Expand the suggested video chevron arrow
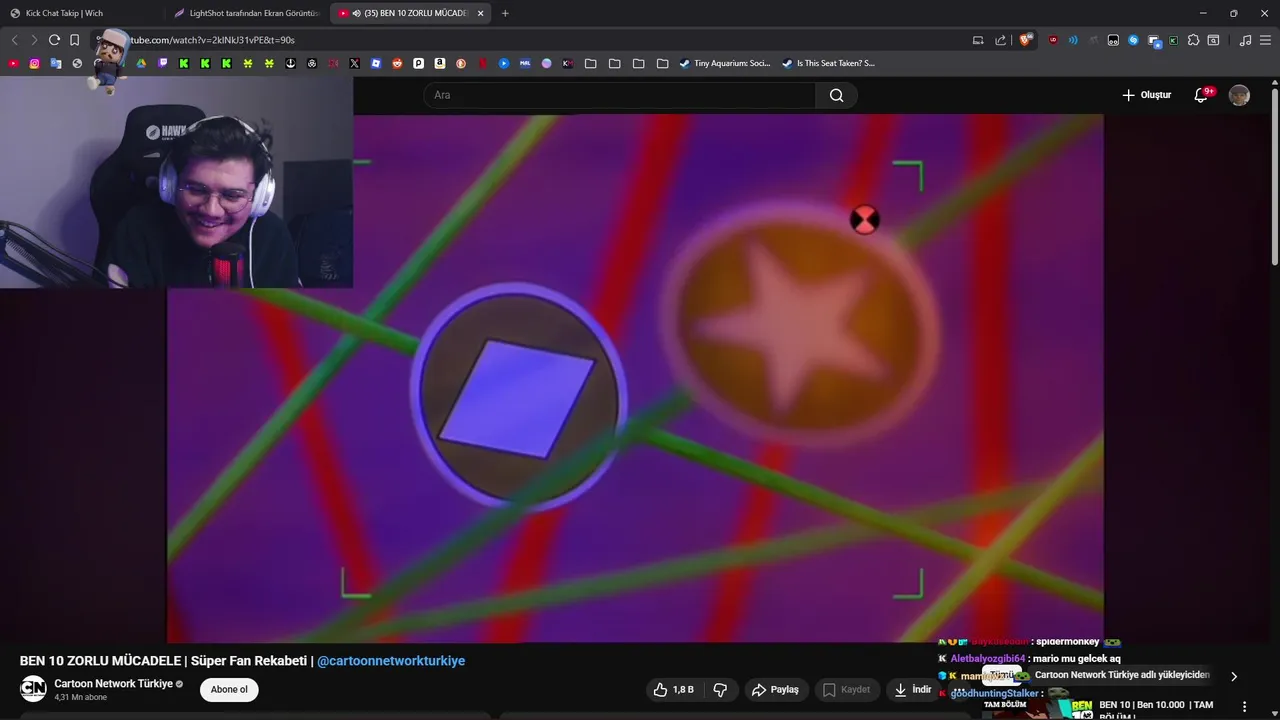1280x720 pixels. (x=1234, y=676)
